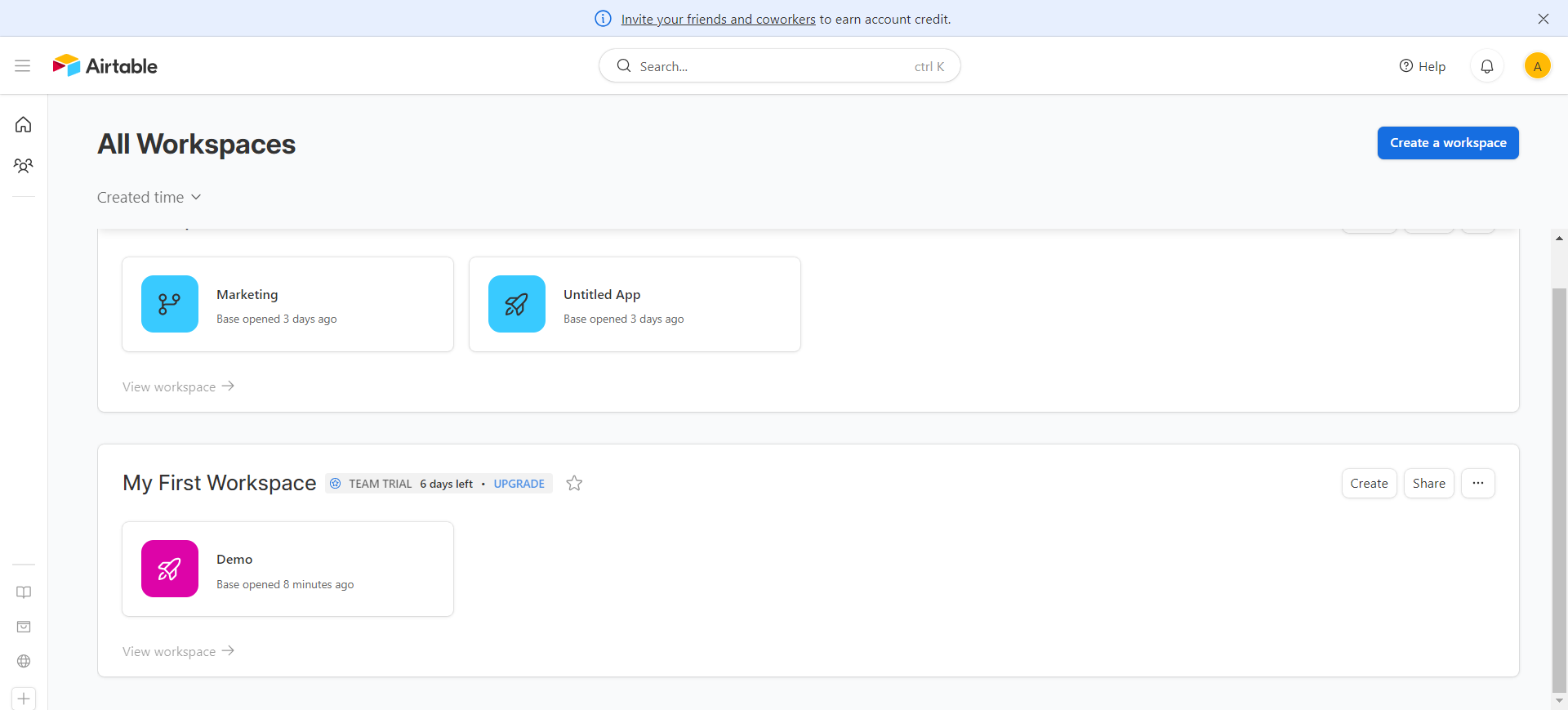Click the search magnifier icon
The image size is (1568, 710).
pos(624,66)
